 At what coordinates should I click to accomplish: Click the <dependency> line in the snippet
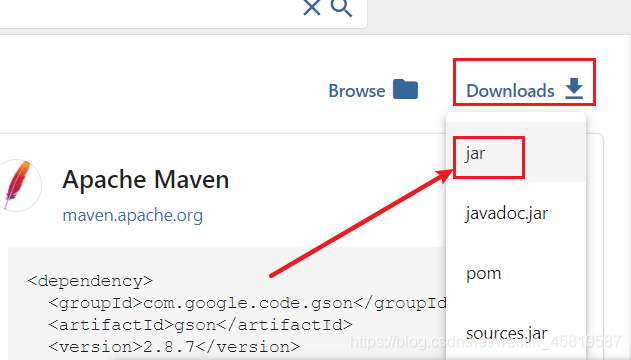90,281
